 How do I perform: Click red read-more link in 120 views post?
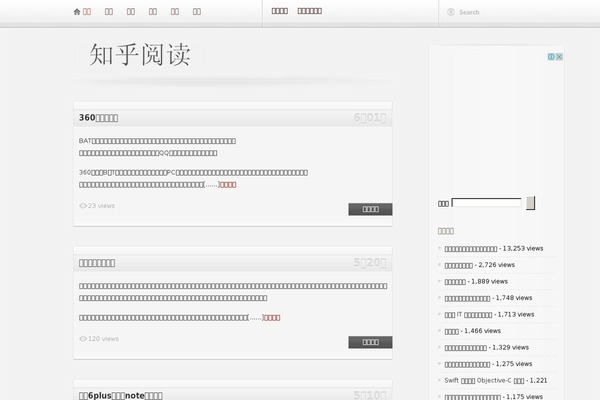click(x=272, y=317)
